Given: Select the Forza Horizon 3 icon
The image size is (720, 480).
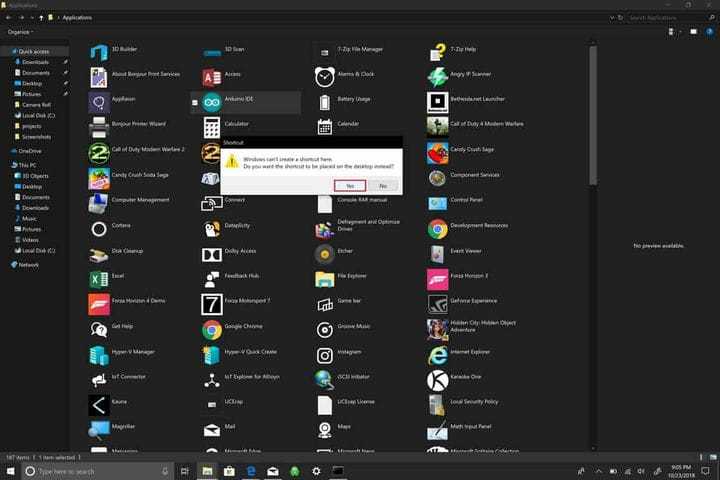Looking at the screenshot, I should point(438,279).
